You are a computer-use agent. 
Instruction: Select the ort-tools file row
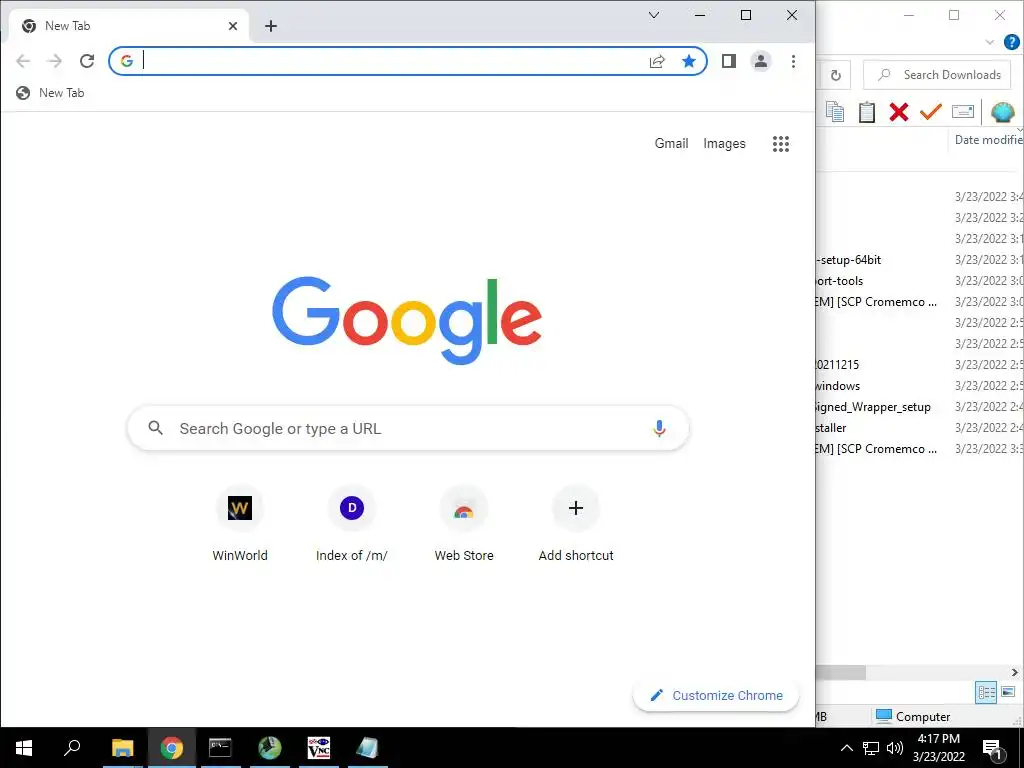point(920,281)
